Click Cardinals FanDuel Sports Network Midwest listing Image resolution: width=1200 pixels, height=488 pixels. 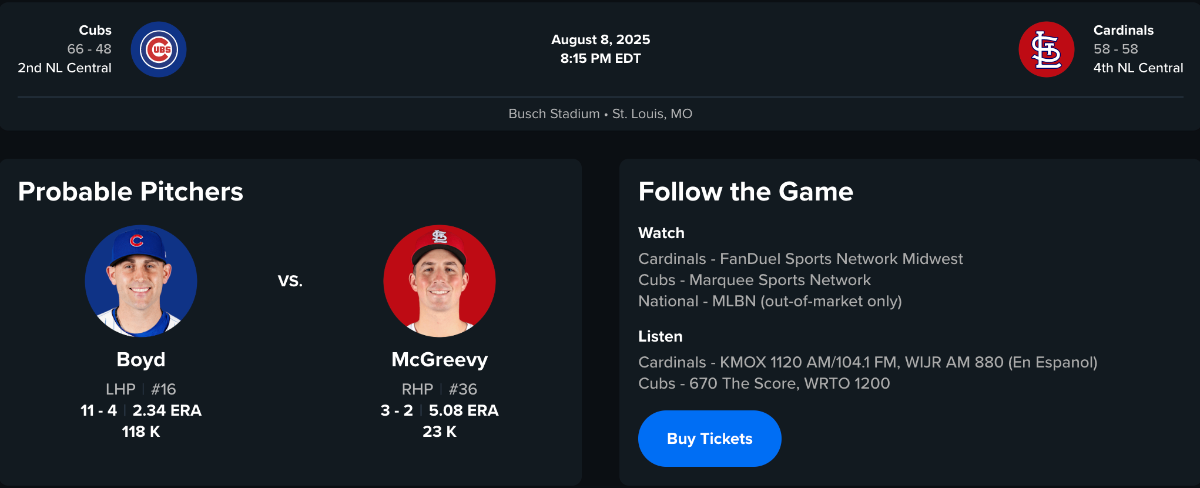coord(800,259)
